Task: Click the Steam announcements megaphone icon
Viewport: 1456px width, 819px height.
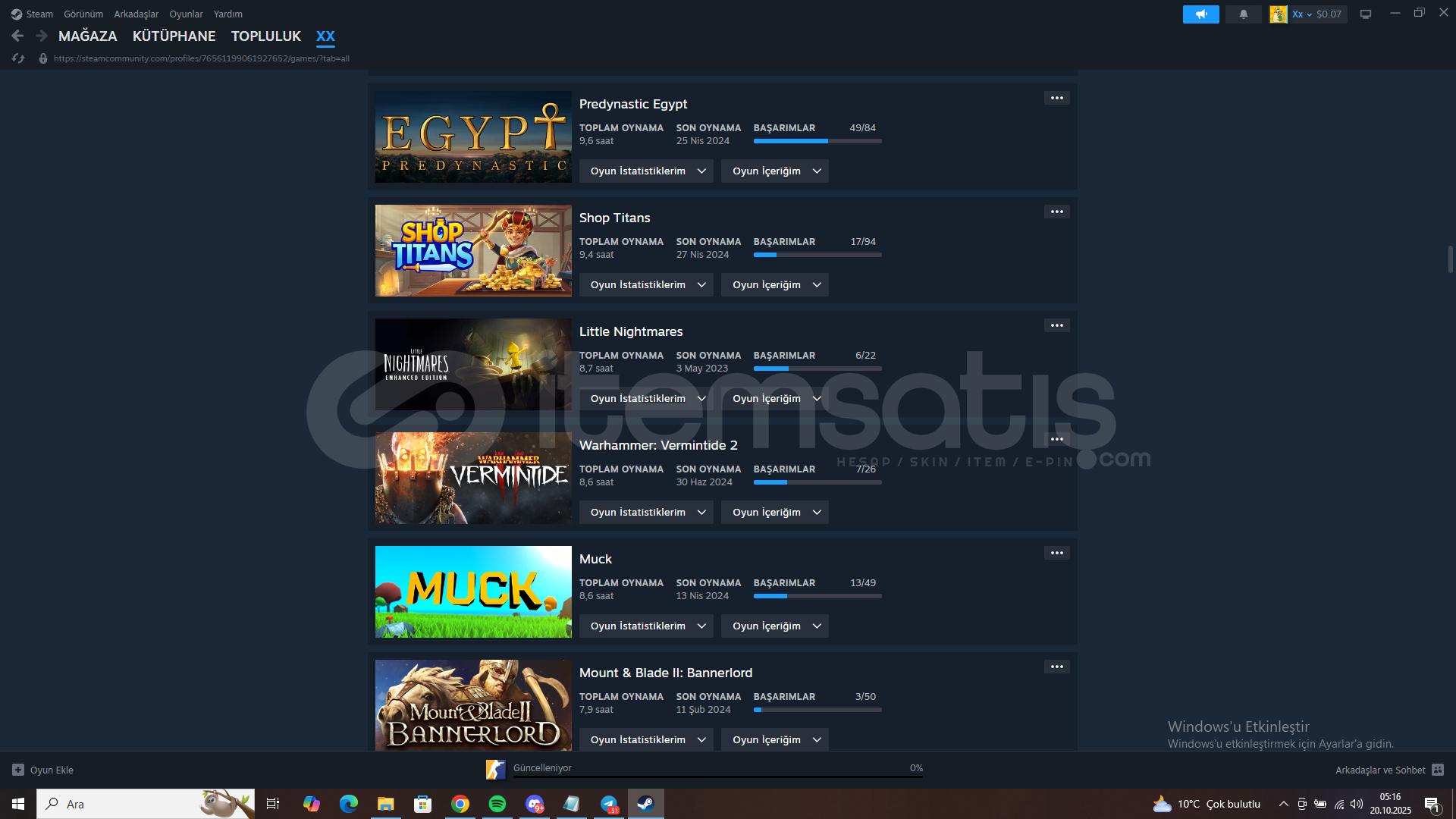Action: [1200, 14]
